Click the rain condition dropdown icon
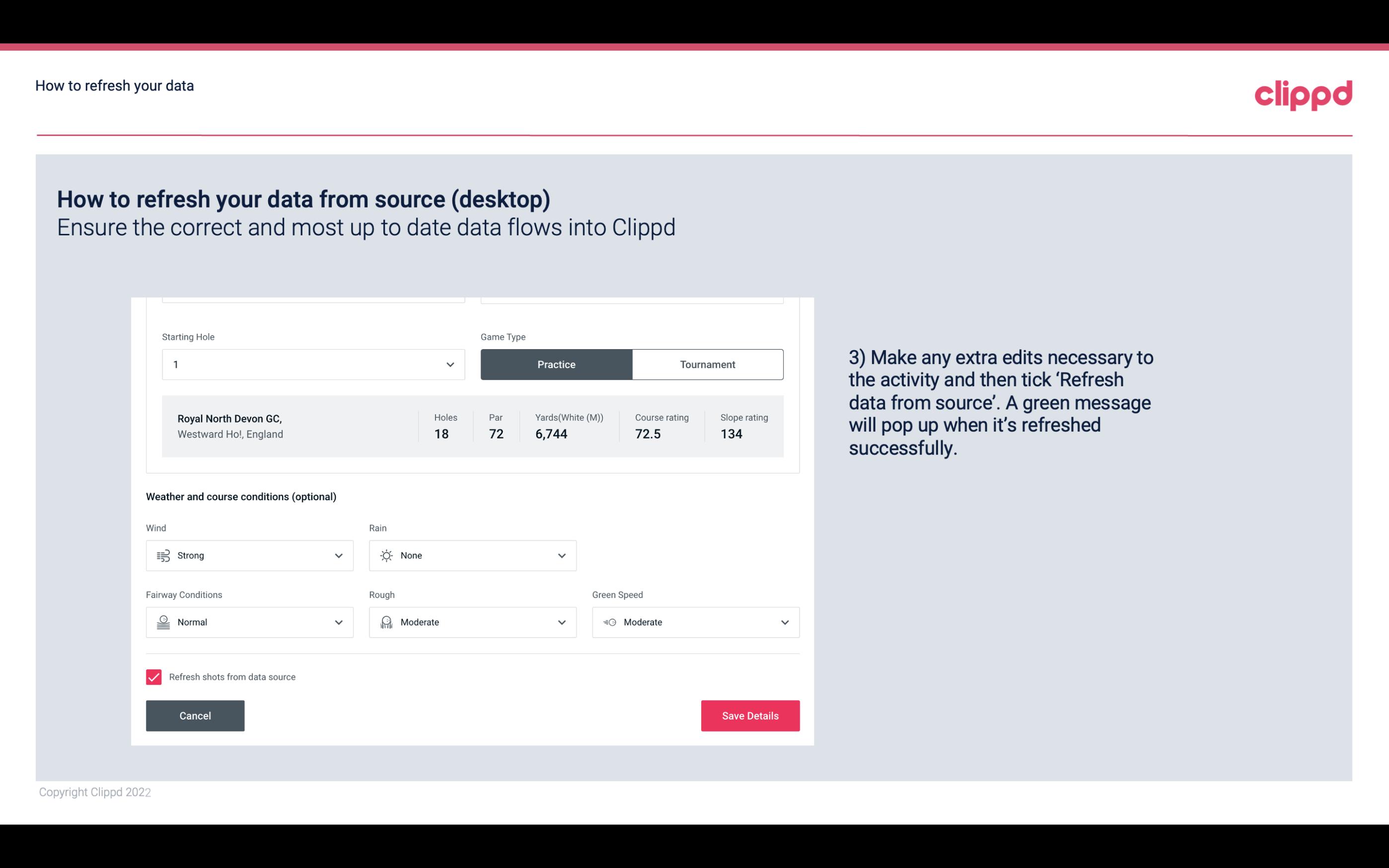This screenshot has height=868, width=1389. coord(561,555)
